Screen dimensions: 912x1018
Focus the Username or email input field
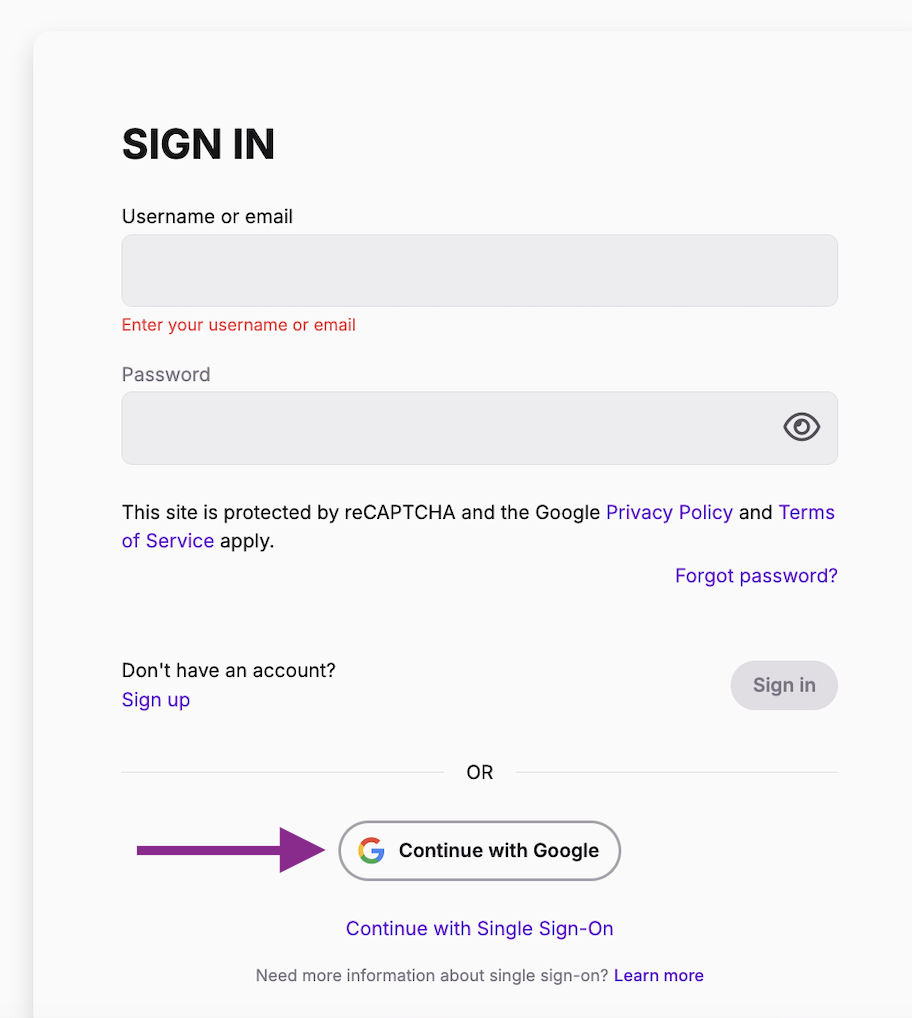pos(479,271)
